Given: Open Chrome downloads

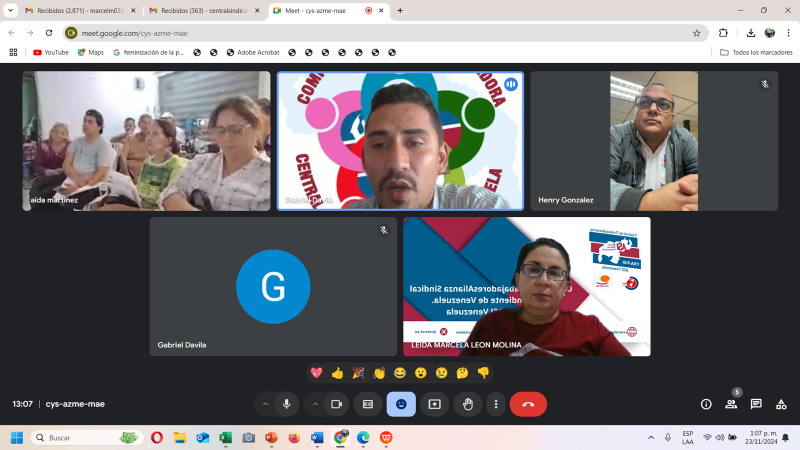Looking at the screenshot, I should click(x=751, y=33).
